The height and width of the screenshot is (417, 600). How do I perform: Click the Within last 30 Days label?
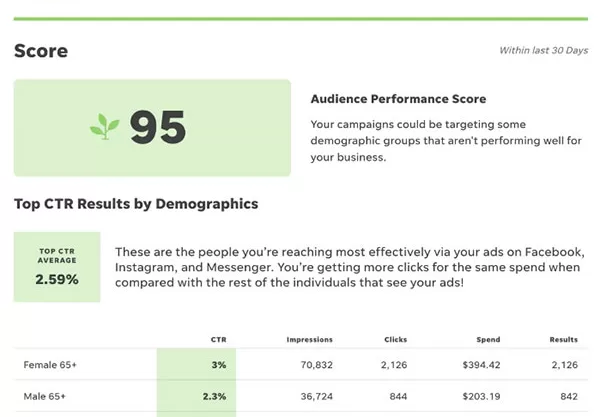pyautogui.click(x=544, y=50)
